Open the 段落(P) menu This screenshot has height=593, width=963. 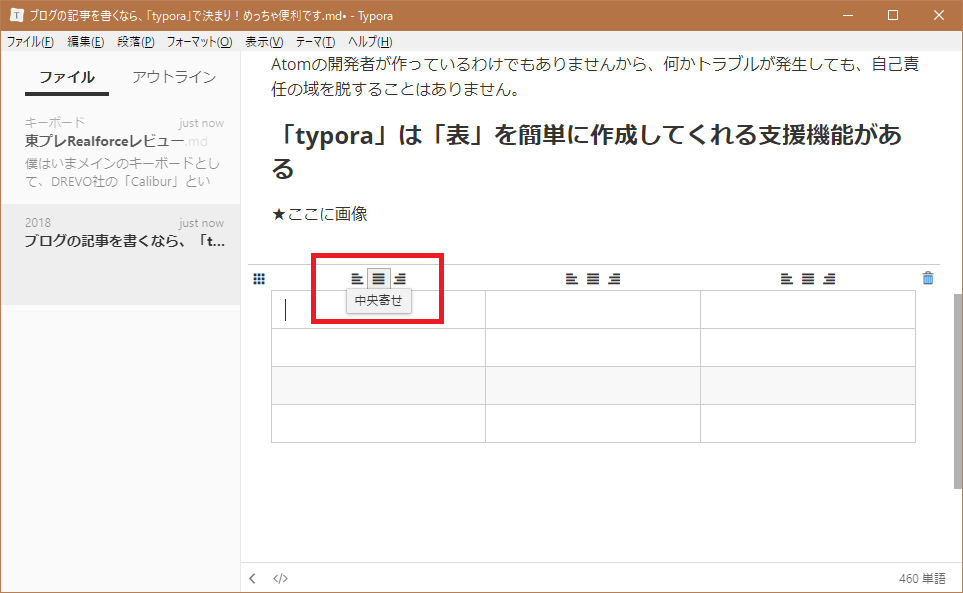(x=136, y=42)
